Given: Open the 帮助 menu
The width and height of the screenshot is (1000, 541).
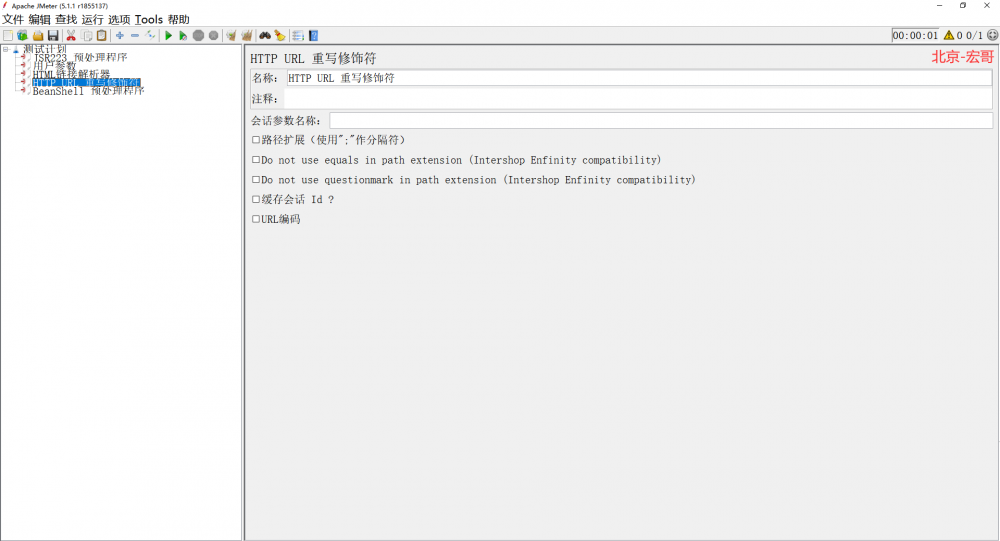Looking at the screenshot, I should (179, 20).
